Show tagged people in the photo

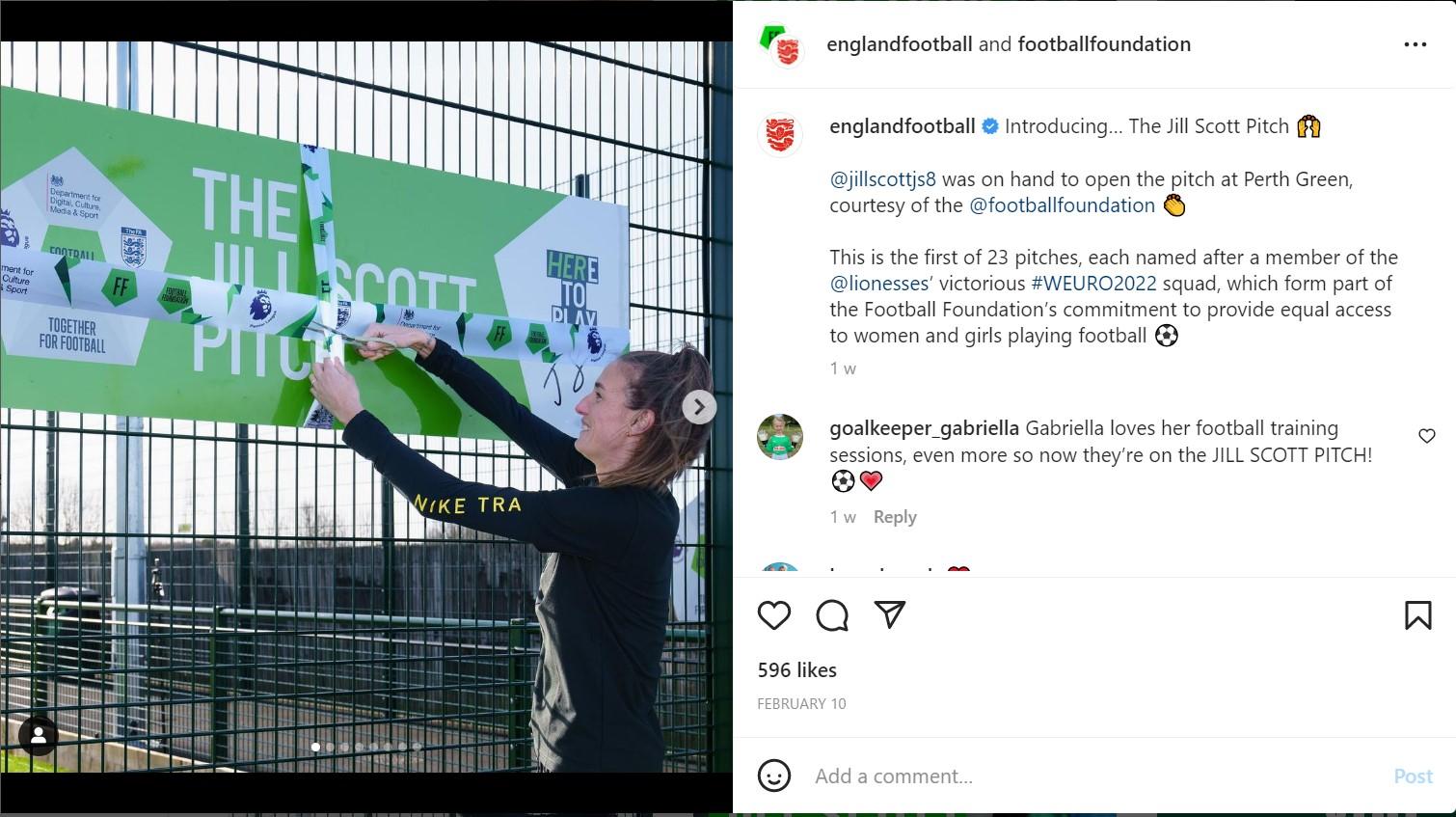point(39,736)
